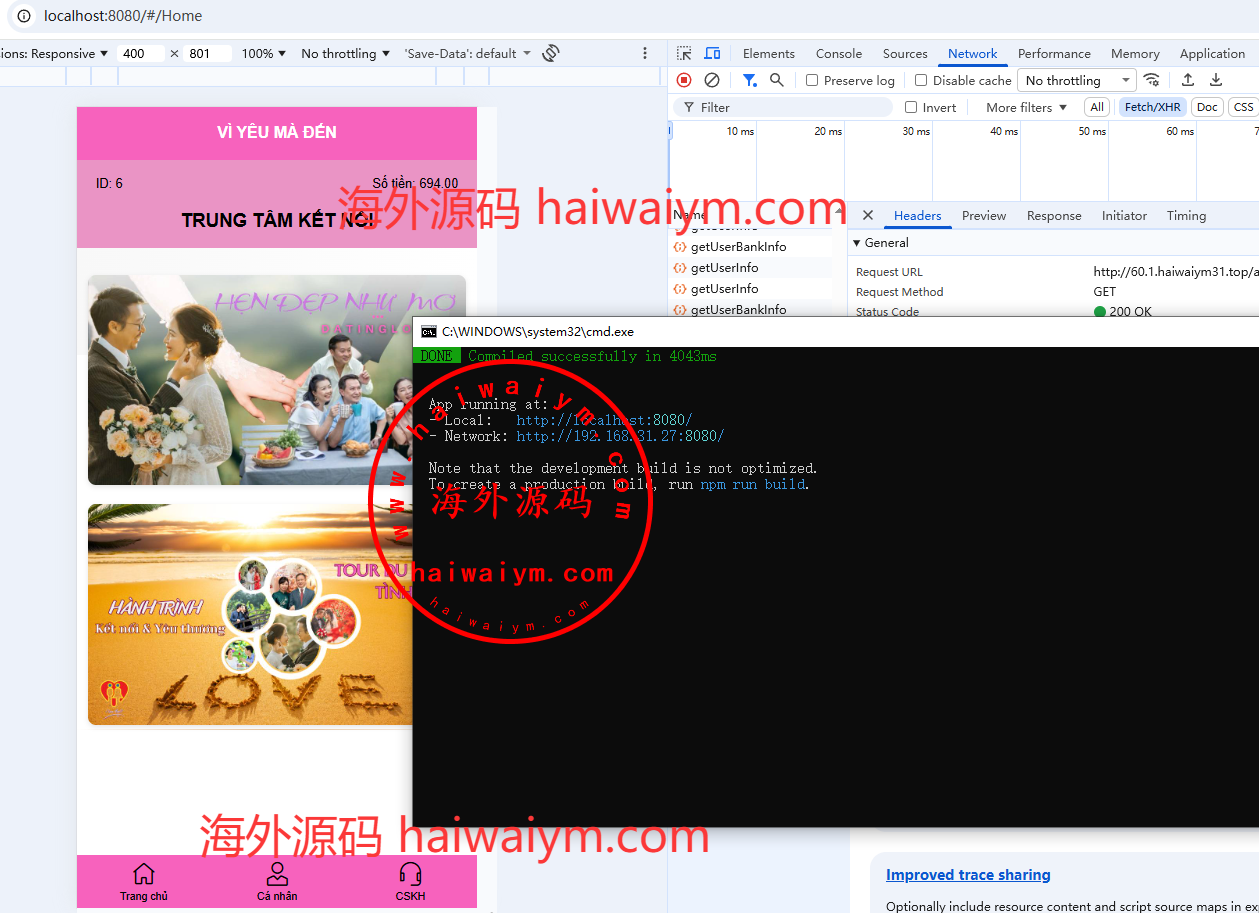Select the Fetch/XHR filter button

pyautogui.click(x=1152, y=107)
